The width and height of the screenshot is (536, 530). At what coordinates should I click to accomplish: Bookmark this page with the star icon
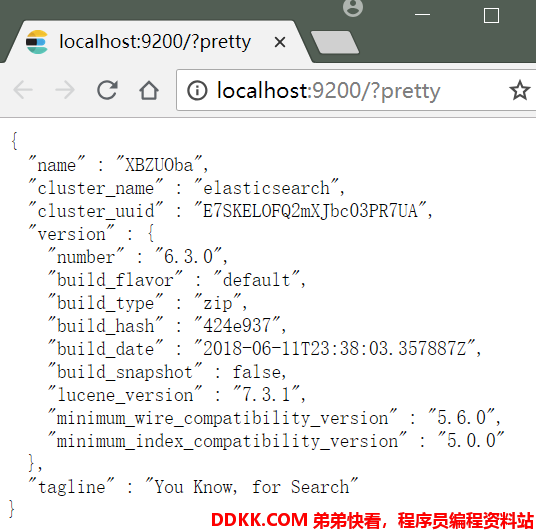(520, 90)
